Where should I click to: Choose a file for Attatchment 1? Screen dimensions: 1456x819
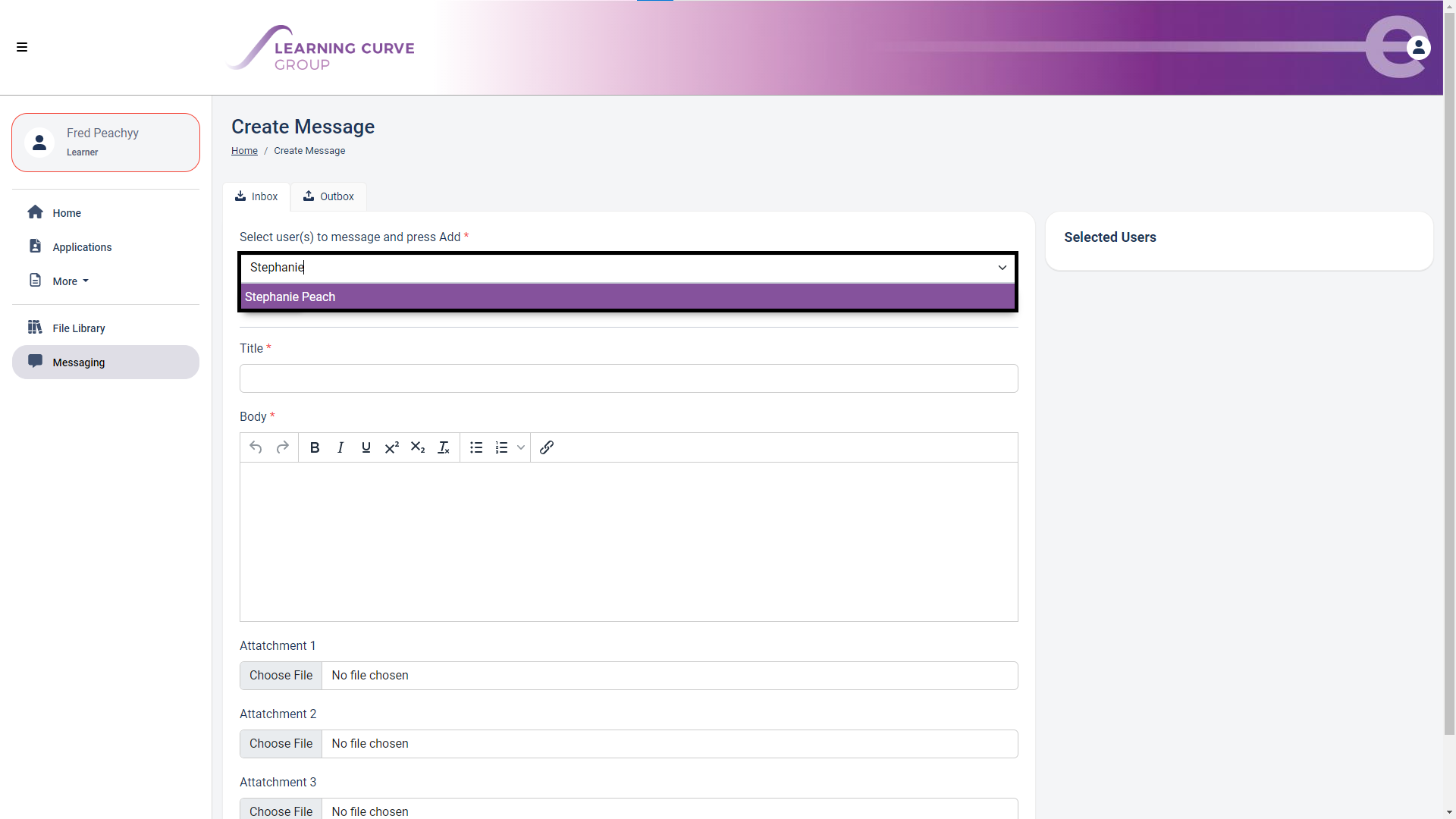pos(281,676)
